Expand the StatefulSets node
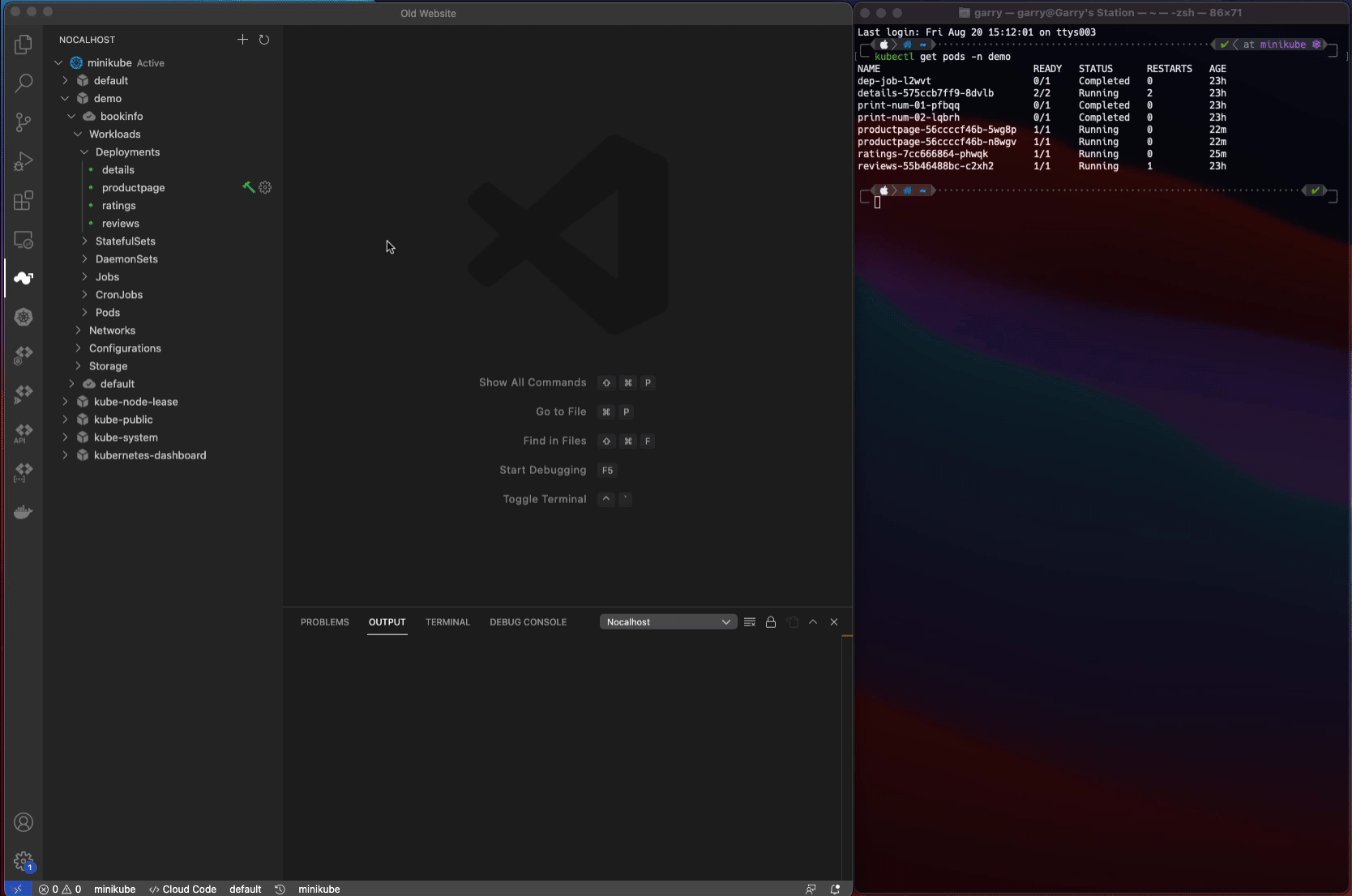This screenshot has height=896, width=1352. [84, 241]
